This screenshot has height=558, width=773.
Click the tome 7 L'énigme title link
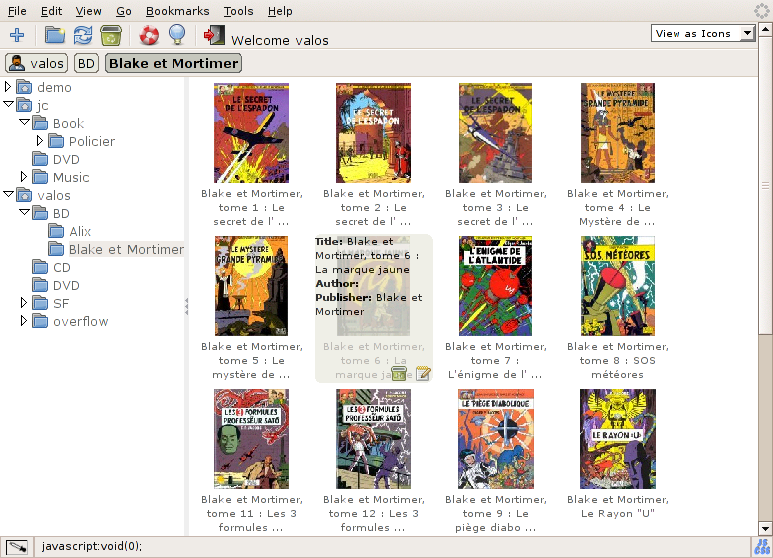(495, 361)
